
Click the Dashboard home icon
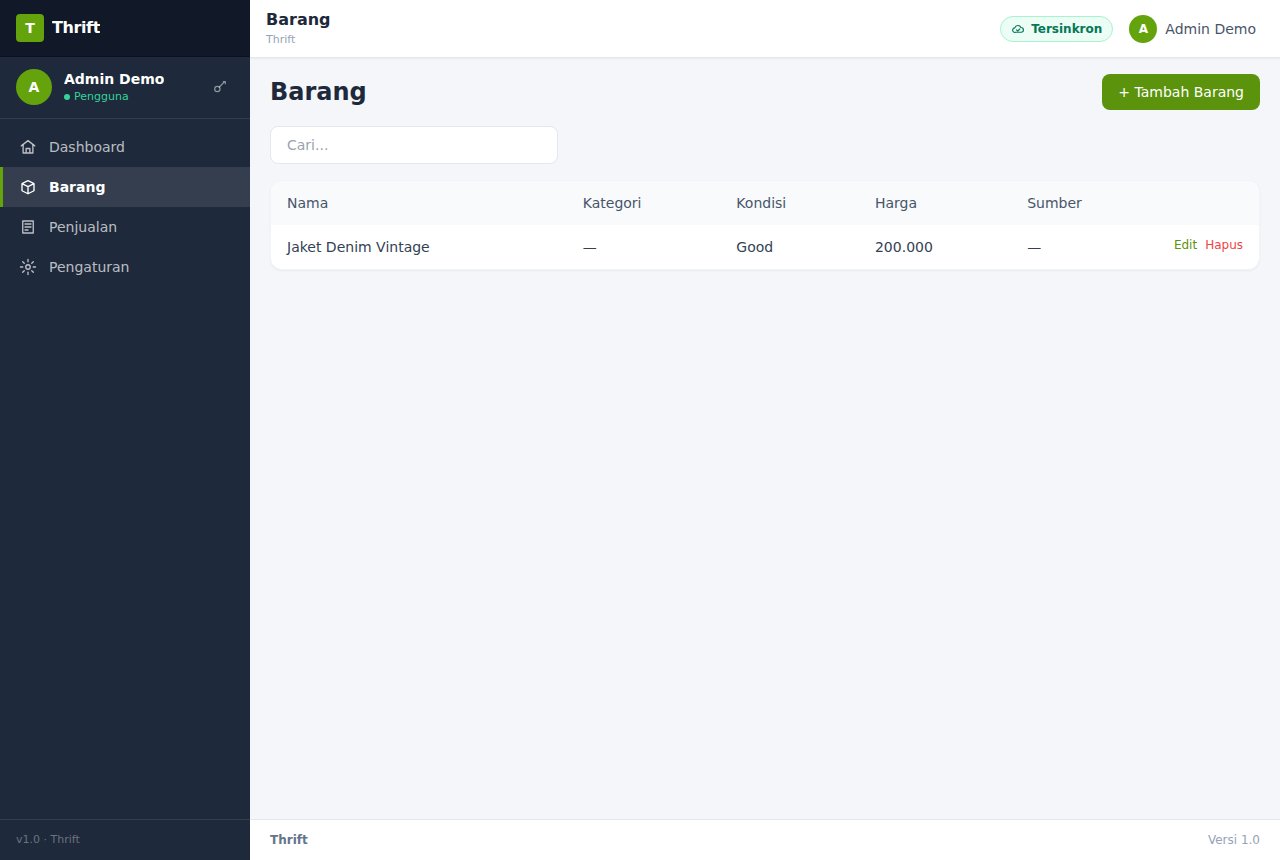[x=28, y=147]
